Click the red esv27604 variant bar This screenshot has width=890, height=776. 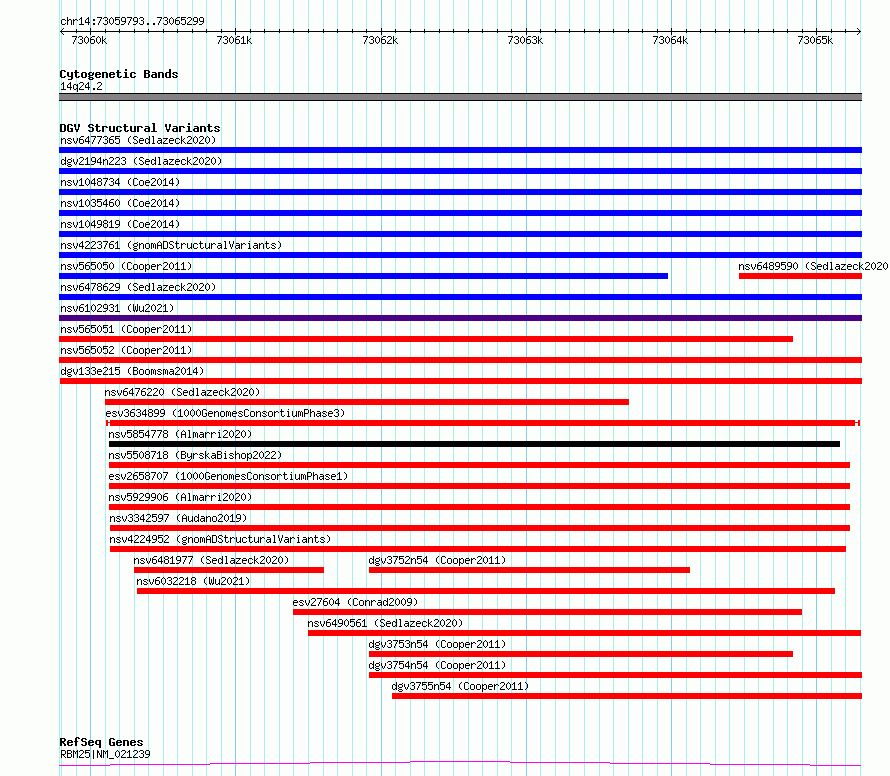(547, 612)
